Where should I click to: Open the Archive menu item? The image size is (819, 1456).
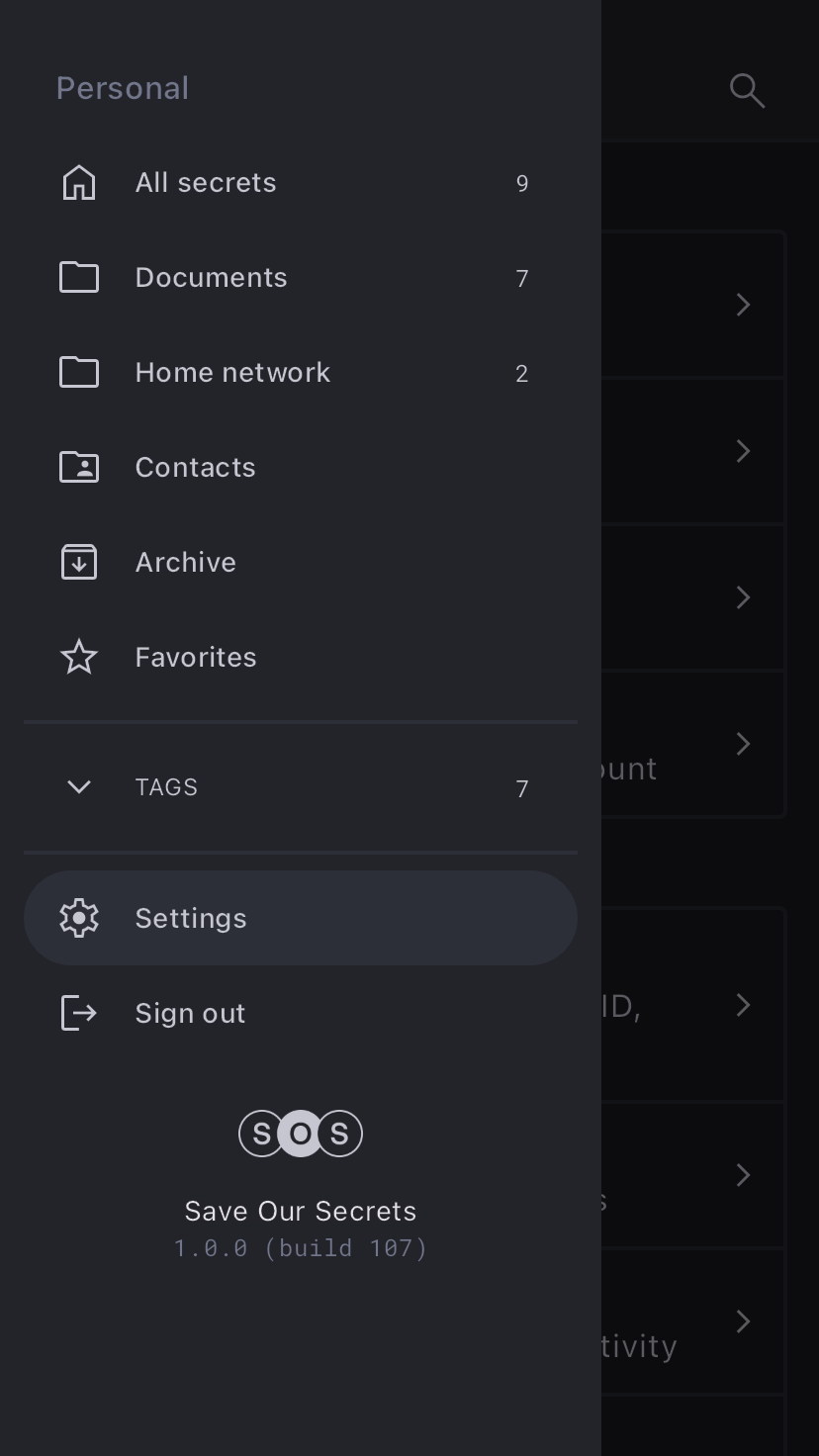[x=186, y=562]
